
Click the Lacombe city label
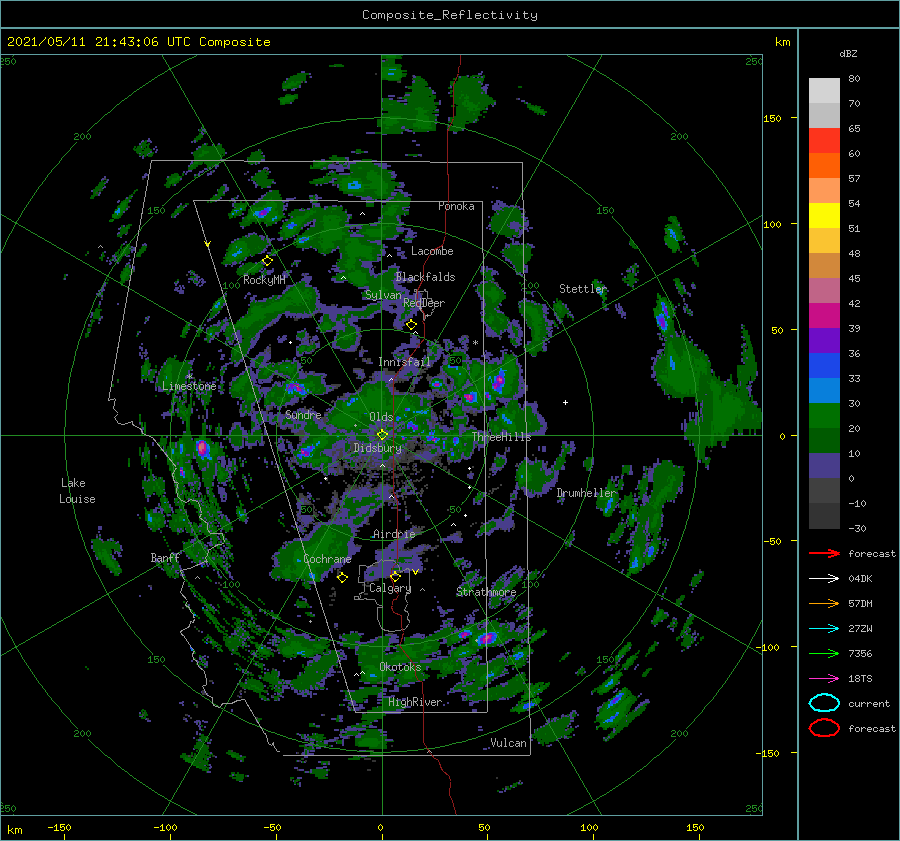click(432, 251)
